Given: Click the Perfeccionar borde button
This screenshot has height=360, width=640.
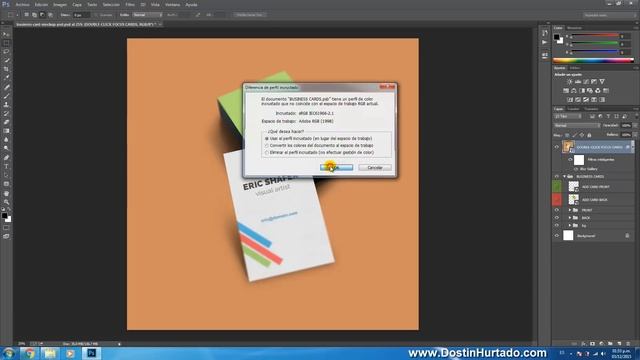Looking at the screenshot, I should [250, 15].
